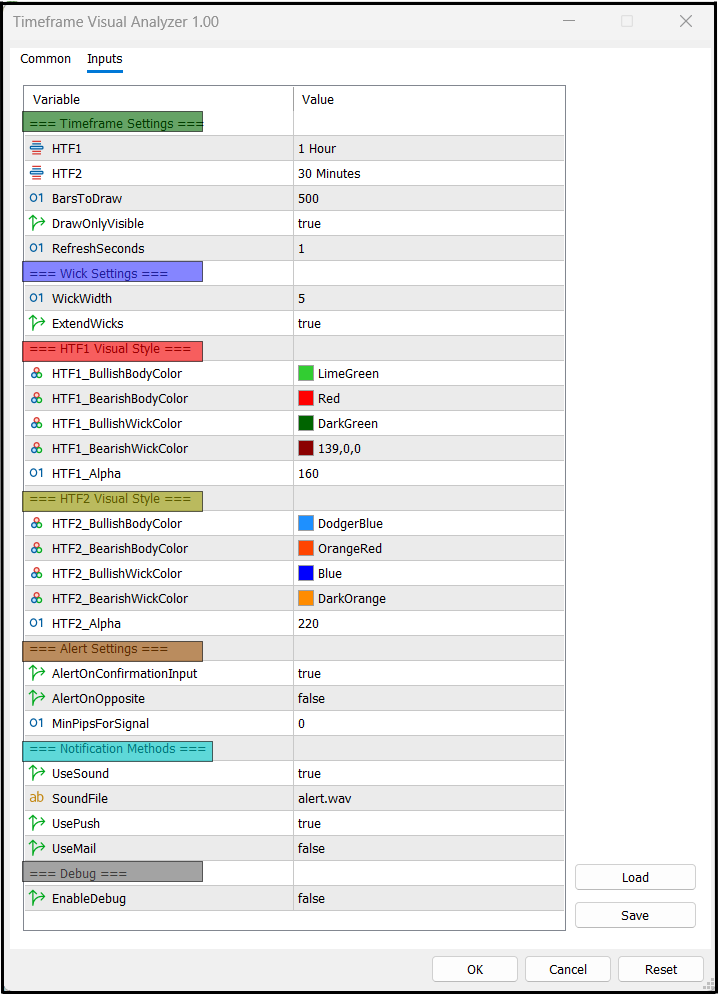Select the Inputs tab
This screenshot has width=719, height=996.
(x=105, y=59)
